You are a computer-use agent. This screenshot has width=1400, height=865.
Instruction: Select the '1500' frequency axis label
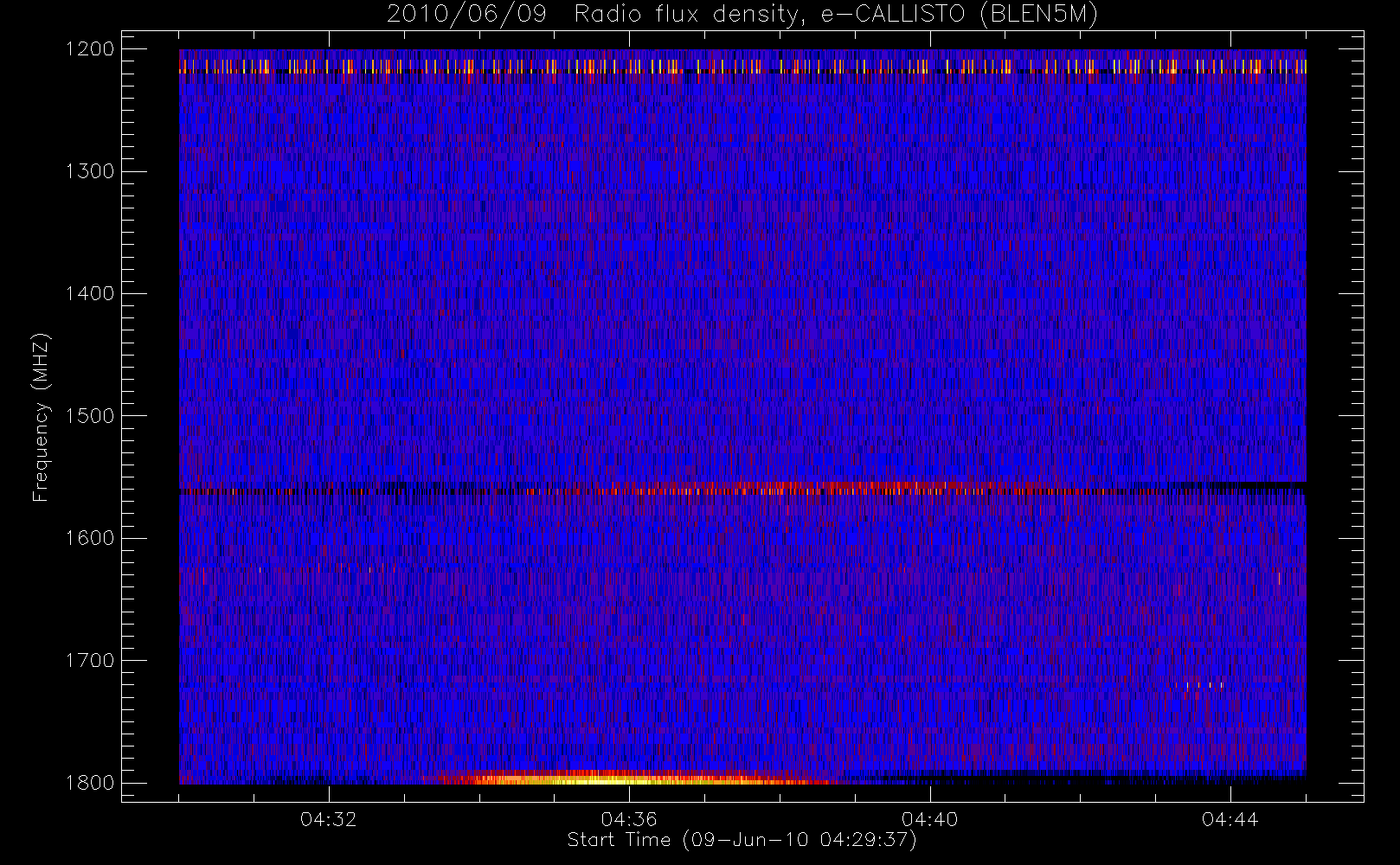pyautogui.click(x=90, y=415)
